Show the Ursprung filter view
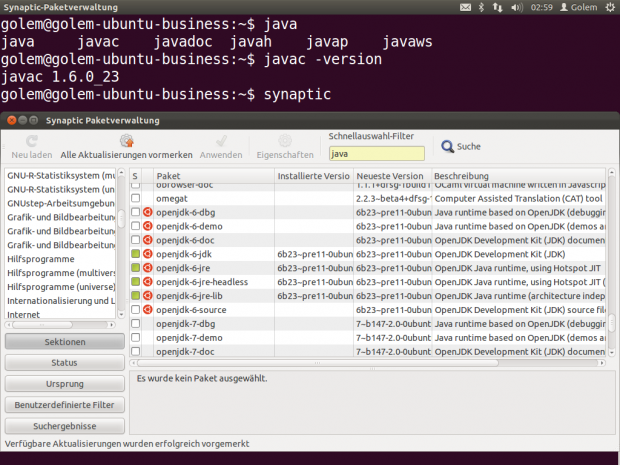 coord(64,384)
